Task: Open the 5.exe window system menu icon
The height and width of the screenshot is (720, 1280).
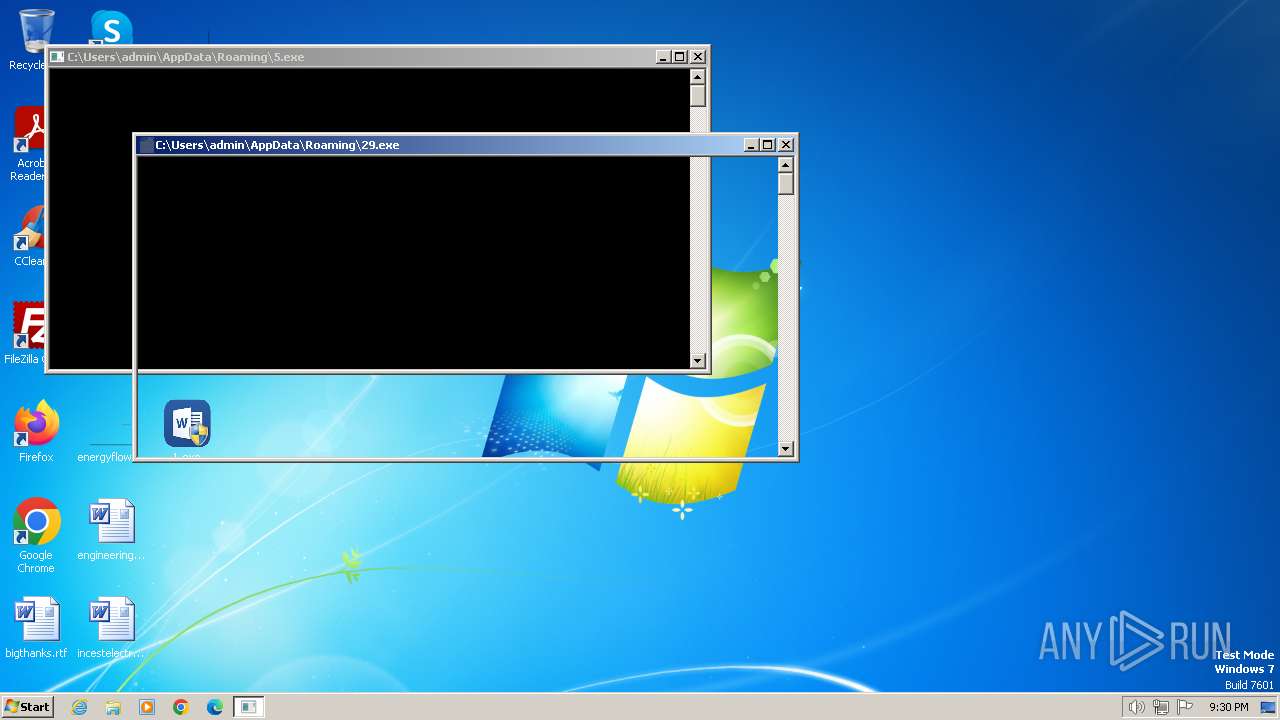Action: point(58,57)
